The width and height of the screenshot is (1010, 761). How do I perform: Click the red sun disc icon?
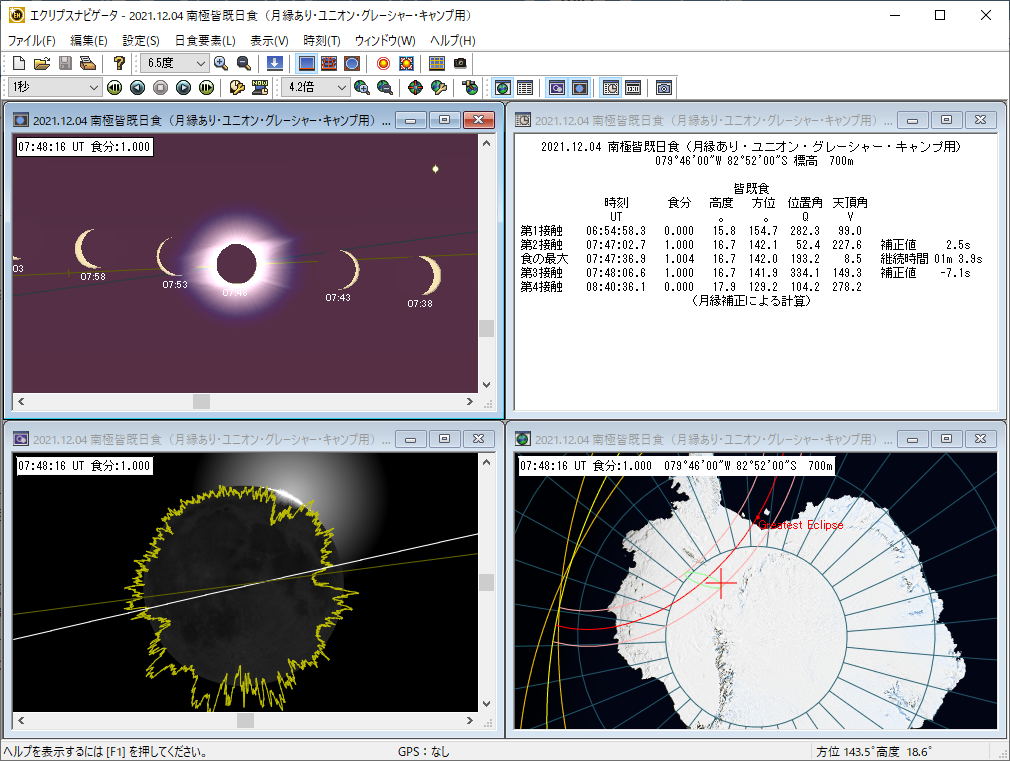383,63
